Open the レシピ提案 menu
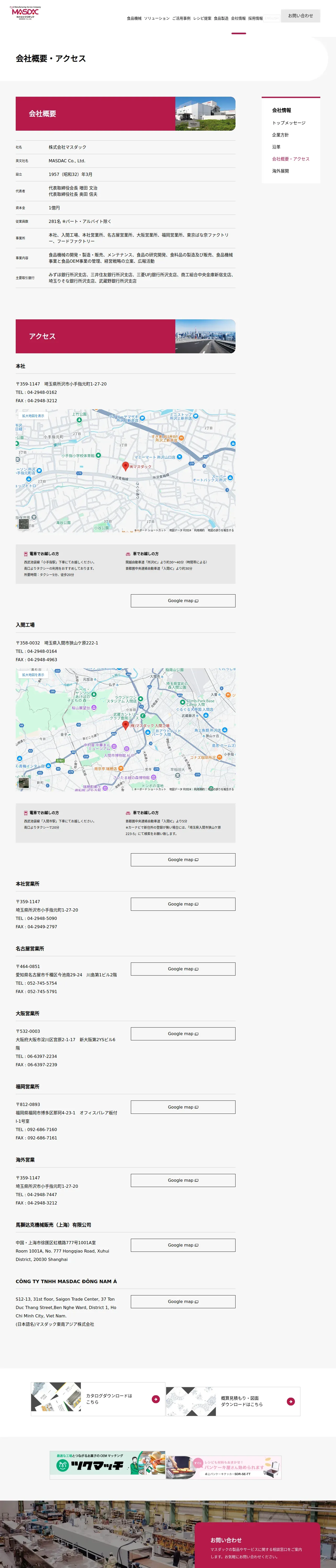Viewport: 336px width, 1568px height. 203,18
